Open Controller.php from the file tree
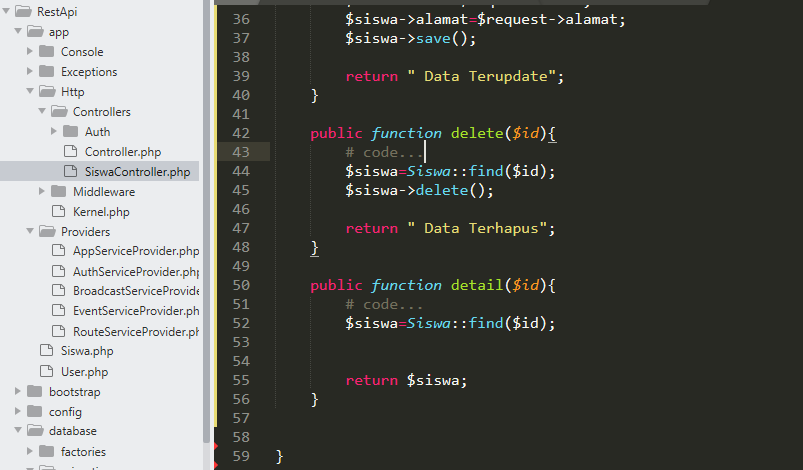Viewport: 803px width, 470px height. [x=122, y=152]
